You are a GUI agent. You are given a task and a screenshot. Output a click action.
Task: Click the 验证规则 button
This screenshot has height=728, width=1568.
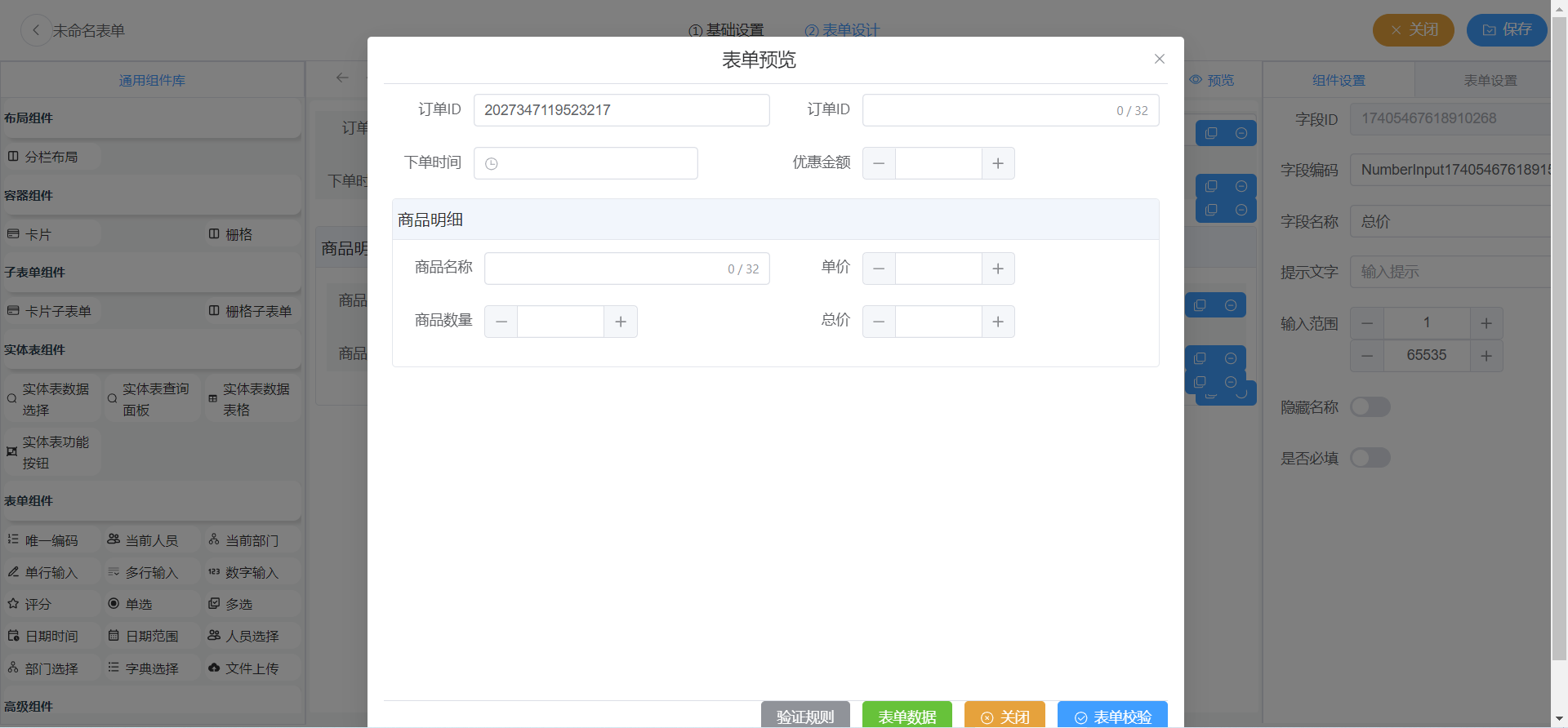805,716
